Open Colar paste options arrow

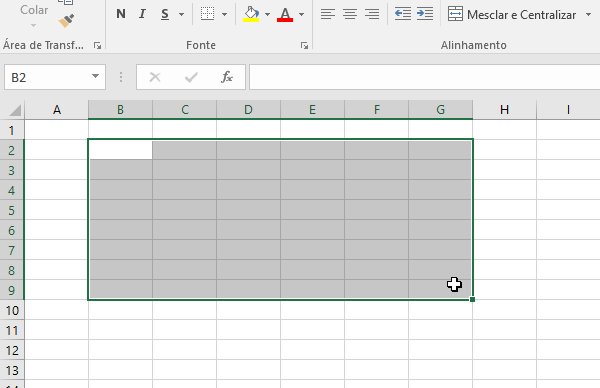click(x=34, y=26)
